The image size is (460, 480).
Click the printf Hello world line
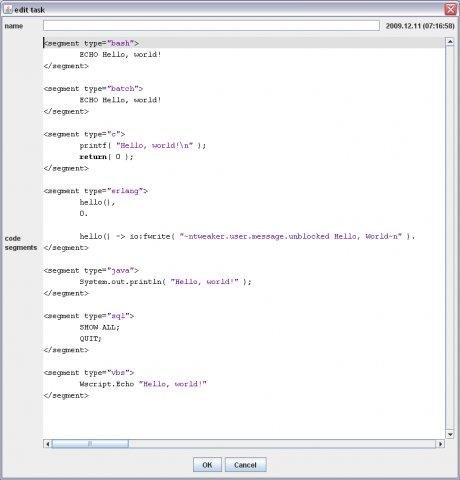coord(143,146)
